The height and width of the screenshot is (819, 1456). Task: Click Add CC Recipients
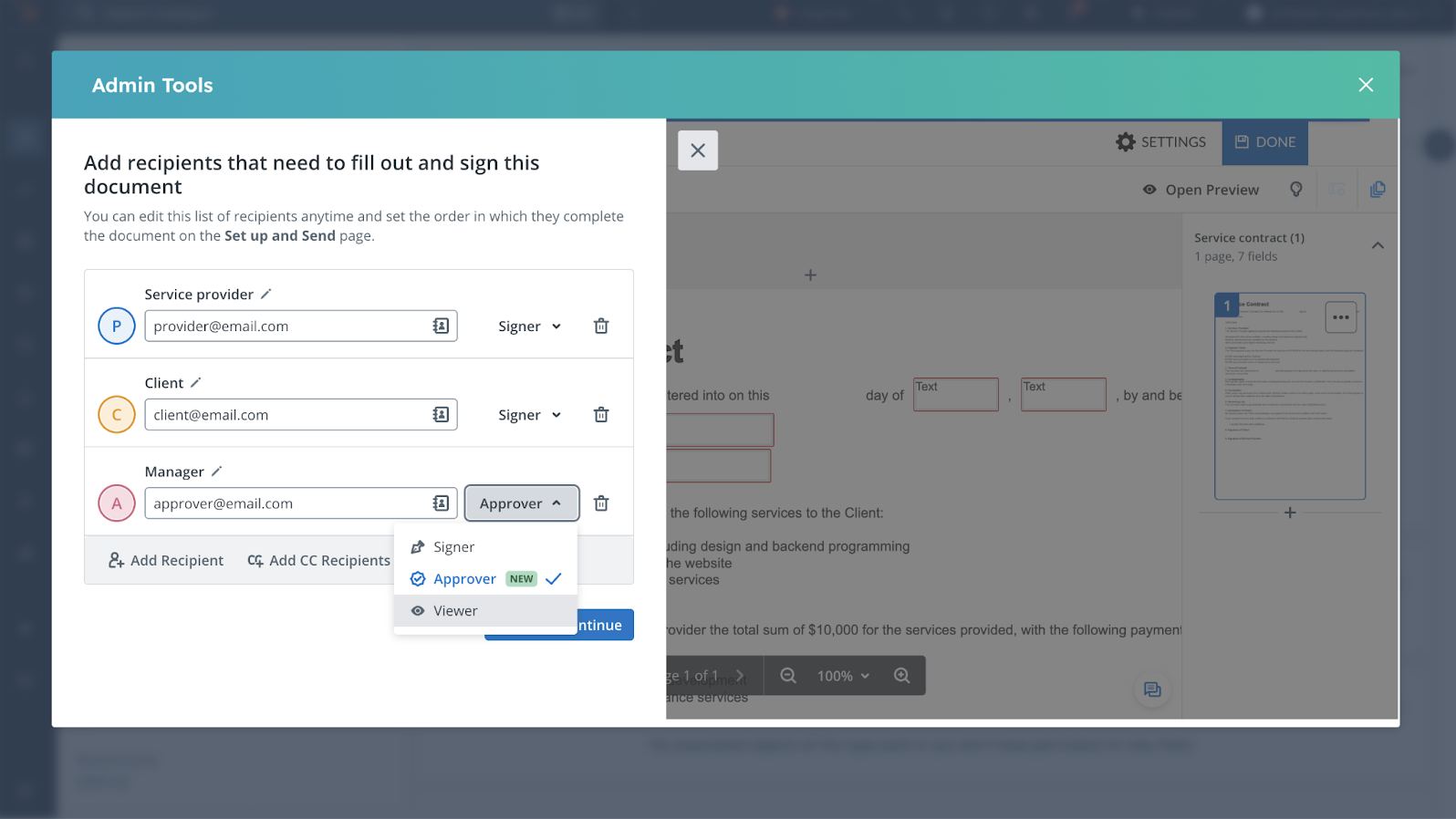coord(318,560)
